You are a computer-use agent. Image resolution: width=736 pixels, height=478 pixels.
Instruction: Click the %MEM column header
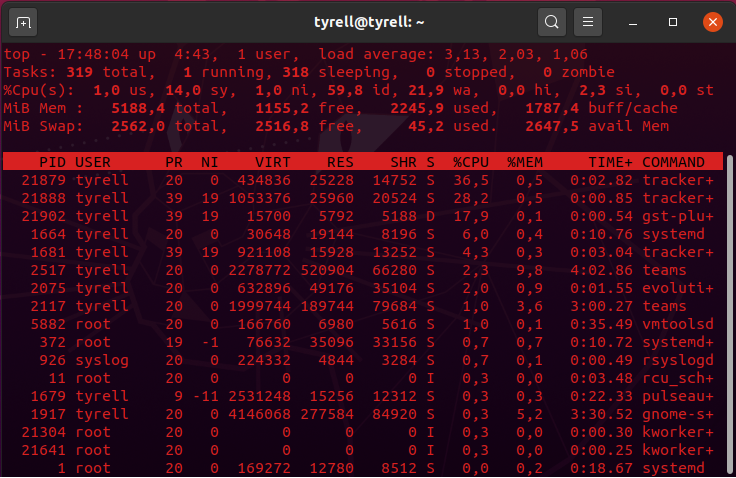(x=524, y=162)
